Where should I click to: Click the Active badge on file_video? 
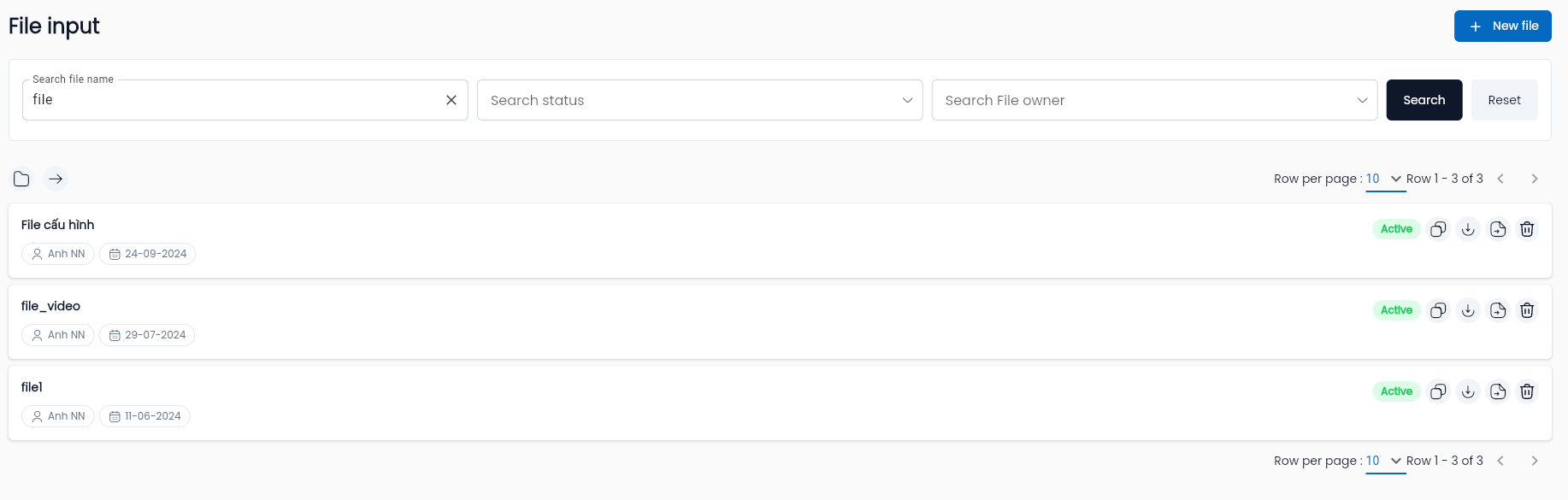(x=1396, y=310)
